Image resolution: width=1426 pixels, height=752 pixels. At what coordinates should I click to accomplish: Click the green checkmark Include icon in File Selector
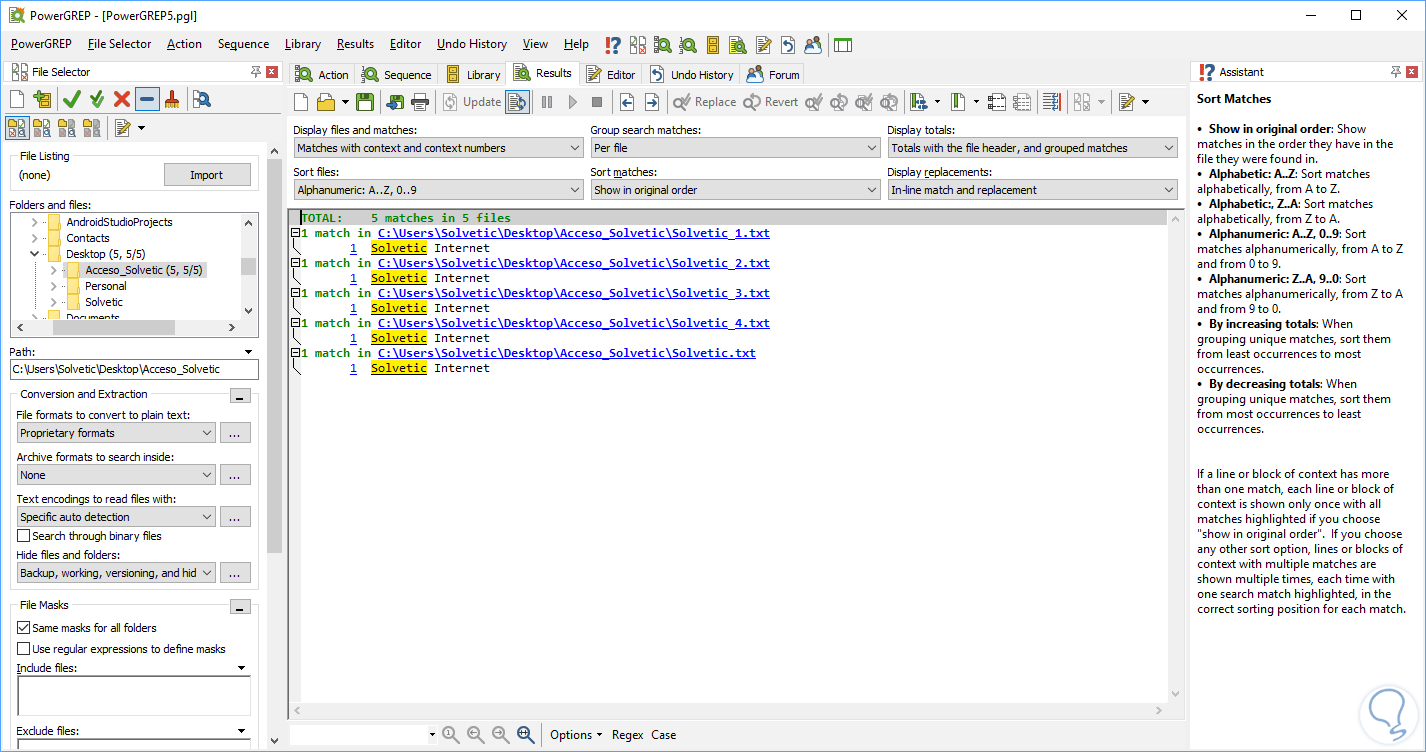coord(71,99)
